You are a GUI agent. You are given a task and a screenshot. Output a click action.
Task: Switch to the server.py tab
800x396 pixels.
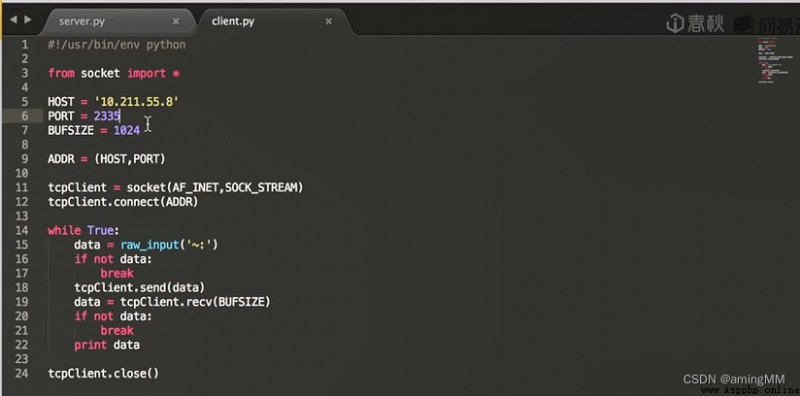pyautogui.click(x=82, y=21)
